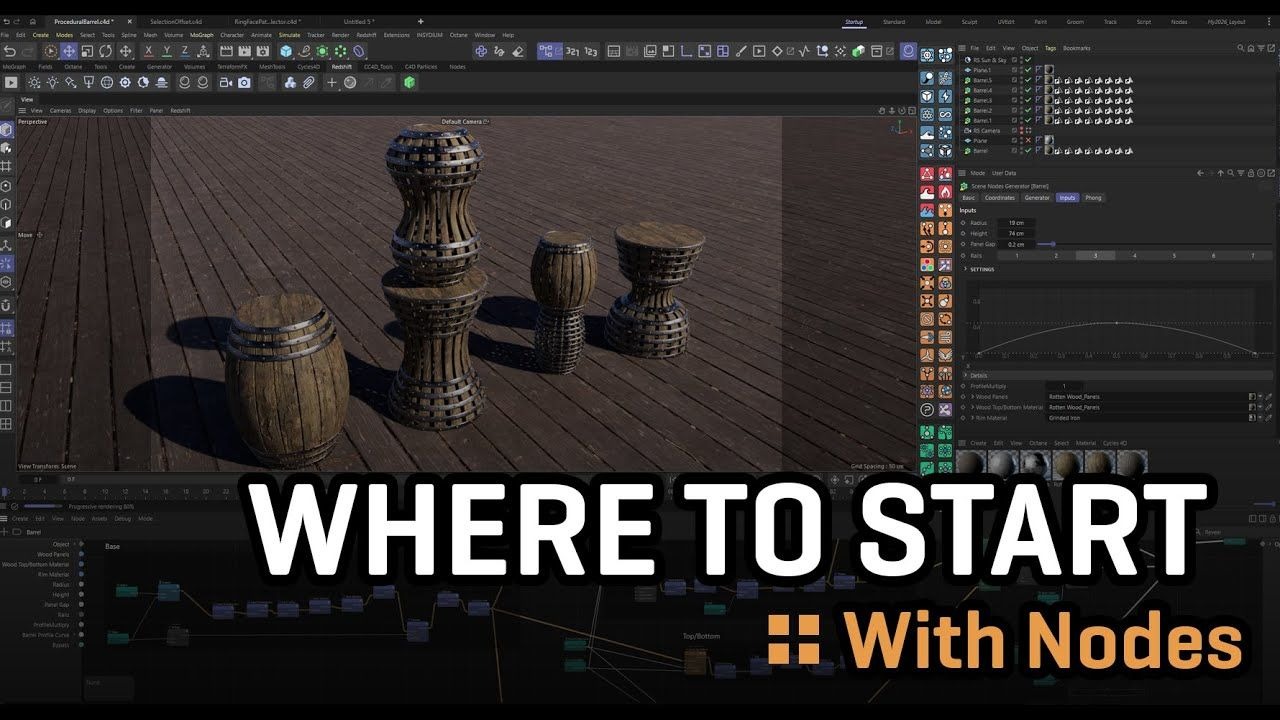Open the MoGraph menu in the menu bar

point(201,35)
